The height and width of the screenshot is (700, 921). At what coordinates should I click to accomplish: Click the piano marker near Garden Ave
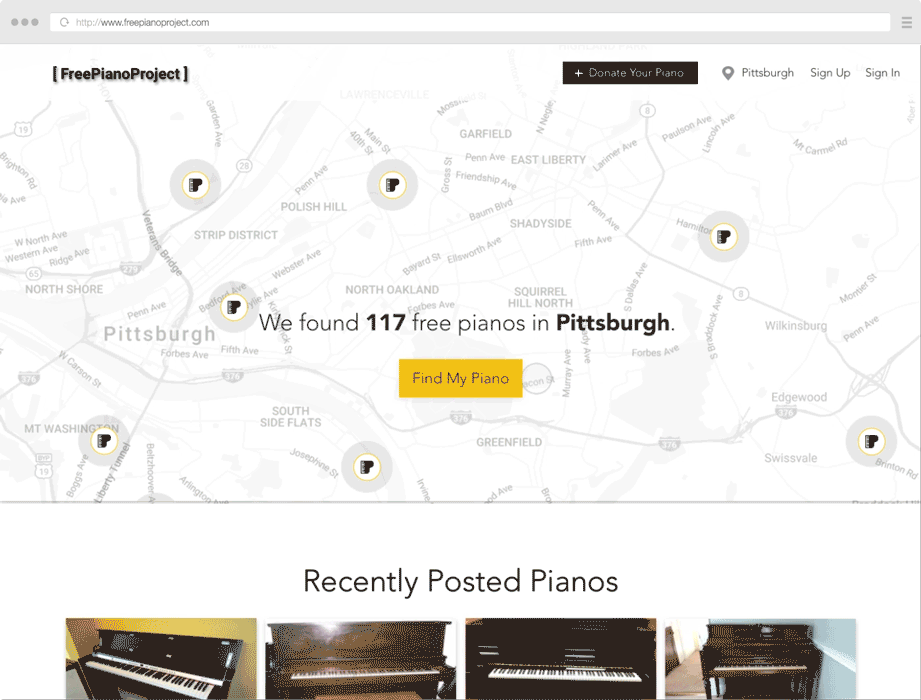click(195, 185)
